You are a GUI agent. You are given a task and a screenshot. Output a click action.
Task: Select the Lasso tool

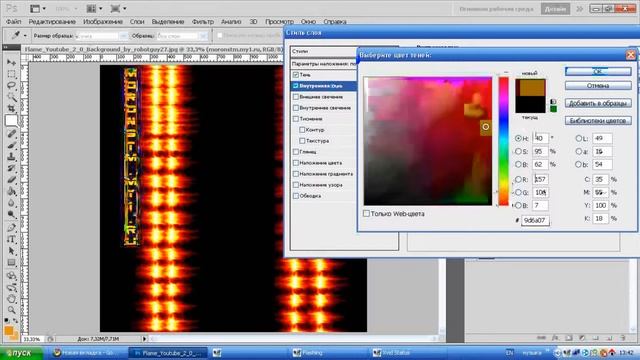(11, 86)
